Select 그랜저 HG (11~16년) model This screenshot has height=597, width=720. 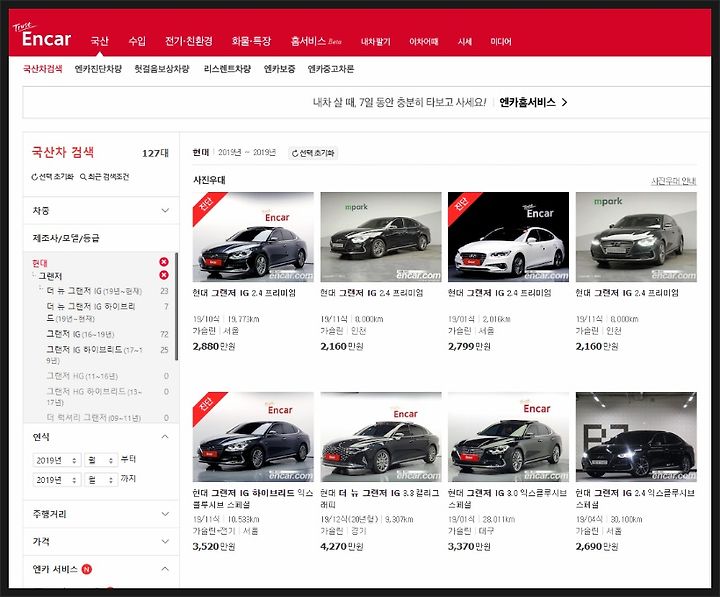pos(82,376)
